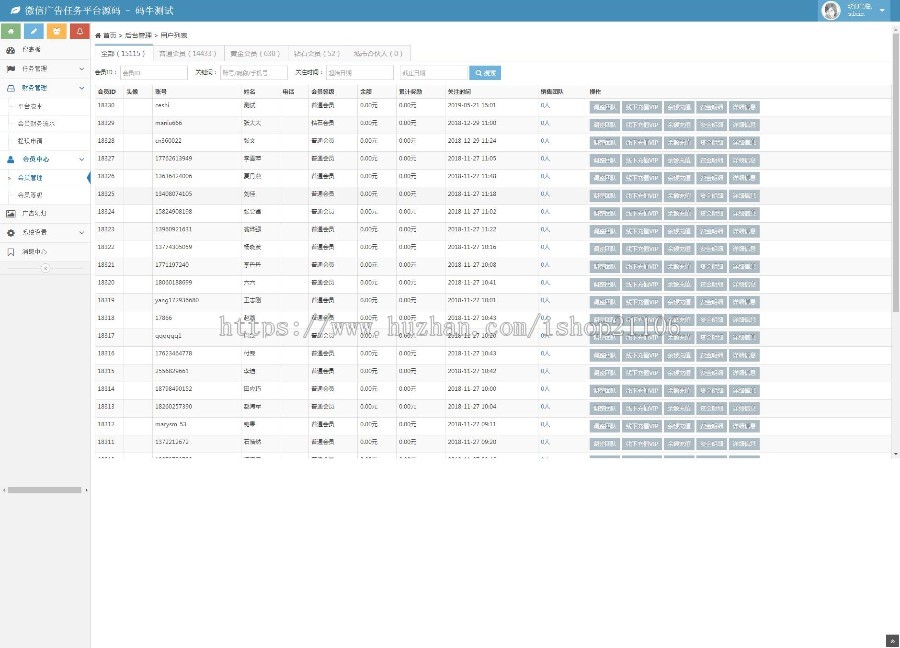Screen dimensions: 900x648
Task: Click the person icon for 会员中心
Action: [x=10, y=159]
